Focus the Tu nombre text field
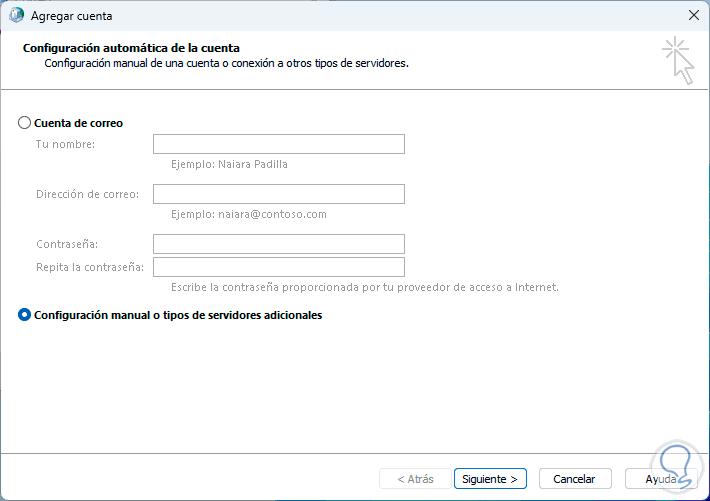Screen dimensions: 710x501 pos(278,144)
